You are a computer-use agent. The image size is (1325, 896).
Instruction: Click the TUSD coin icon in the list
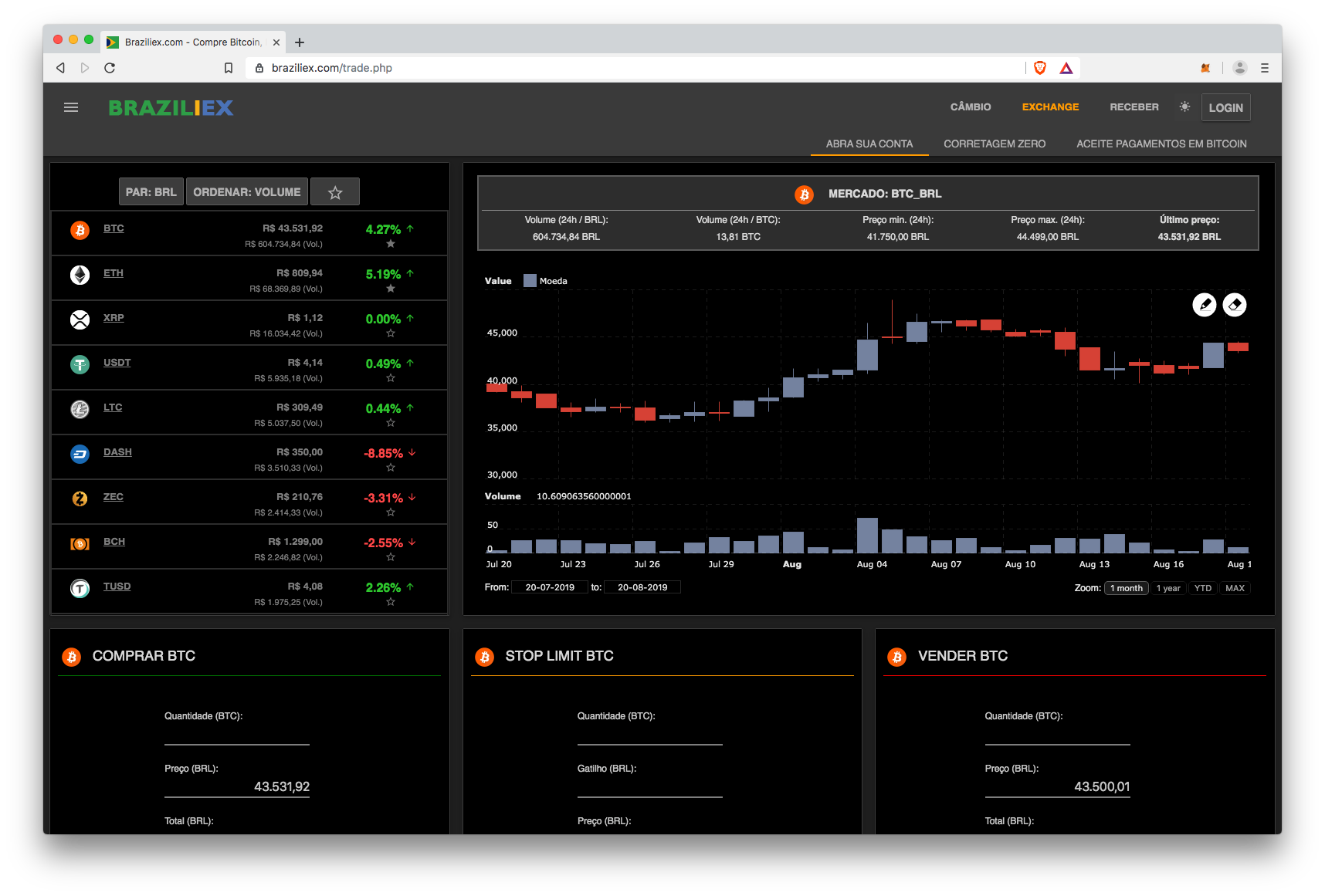pyautogui.click(x=80, y=588)
